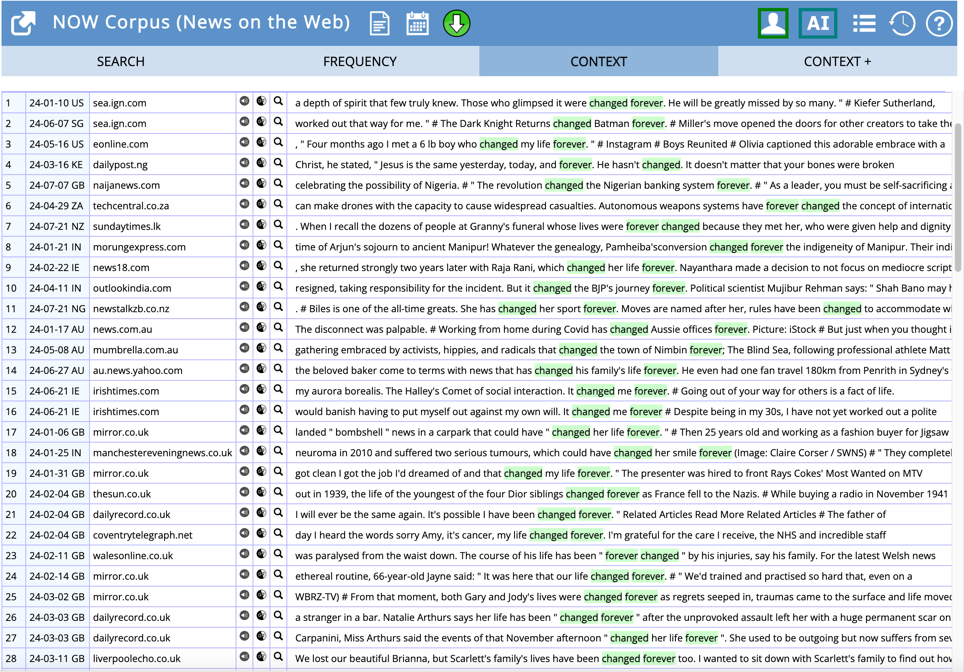Click magnifier icon for row 15 irishtimes.com
The height and width of the screenshot is (672, 964).
click(279, 389)
